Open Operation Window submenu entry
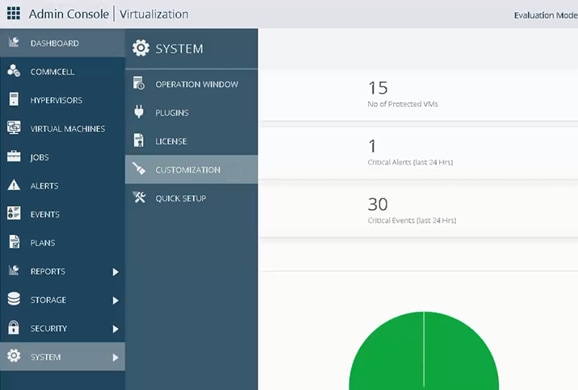This screenshot has height=390, width=578. pos(192,84)
